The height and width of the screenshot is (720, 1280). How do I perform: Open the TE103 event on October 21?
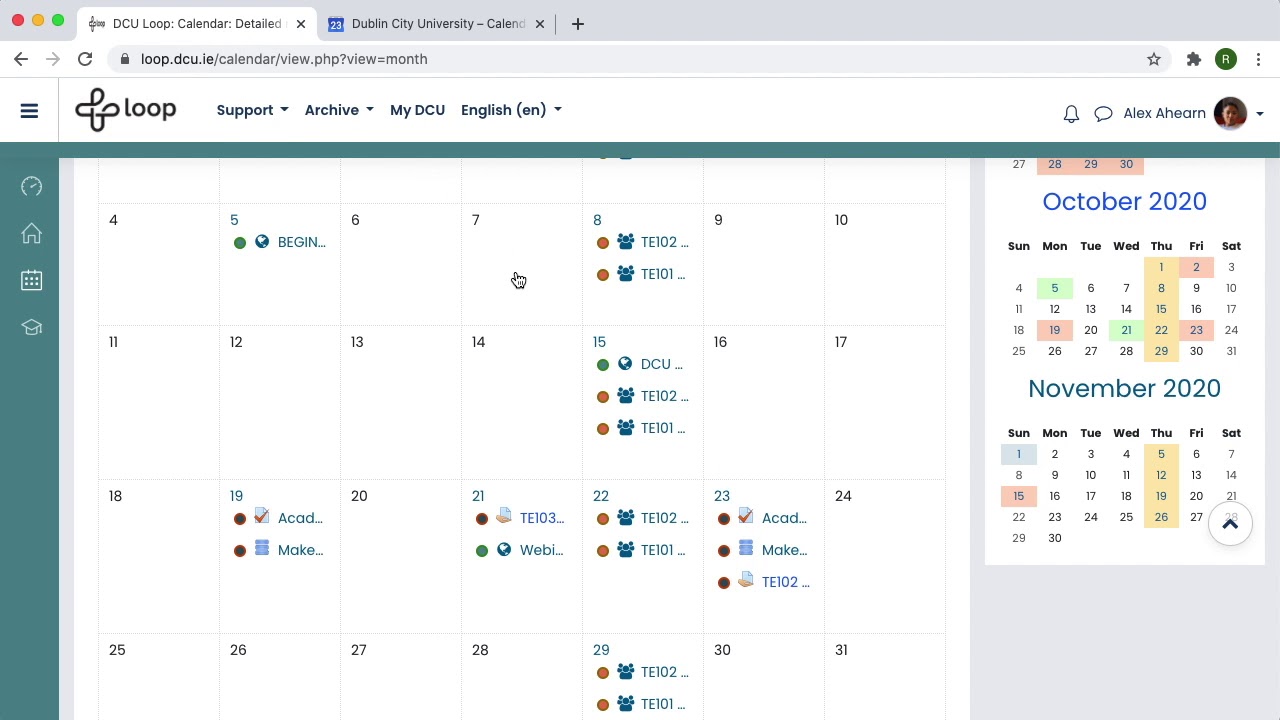(542, 518)
